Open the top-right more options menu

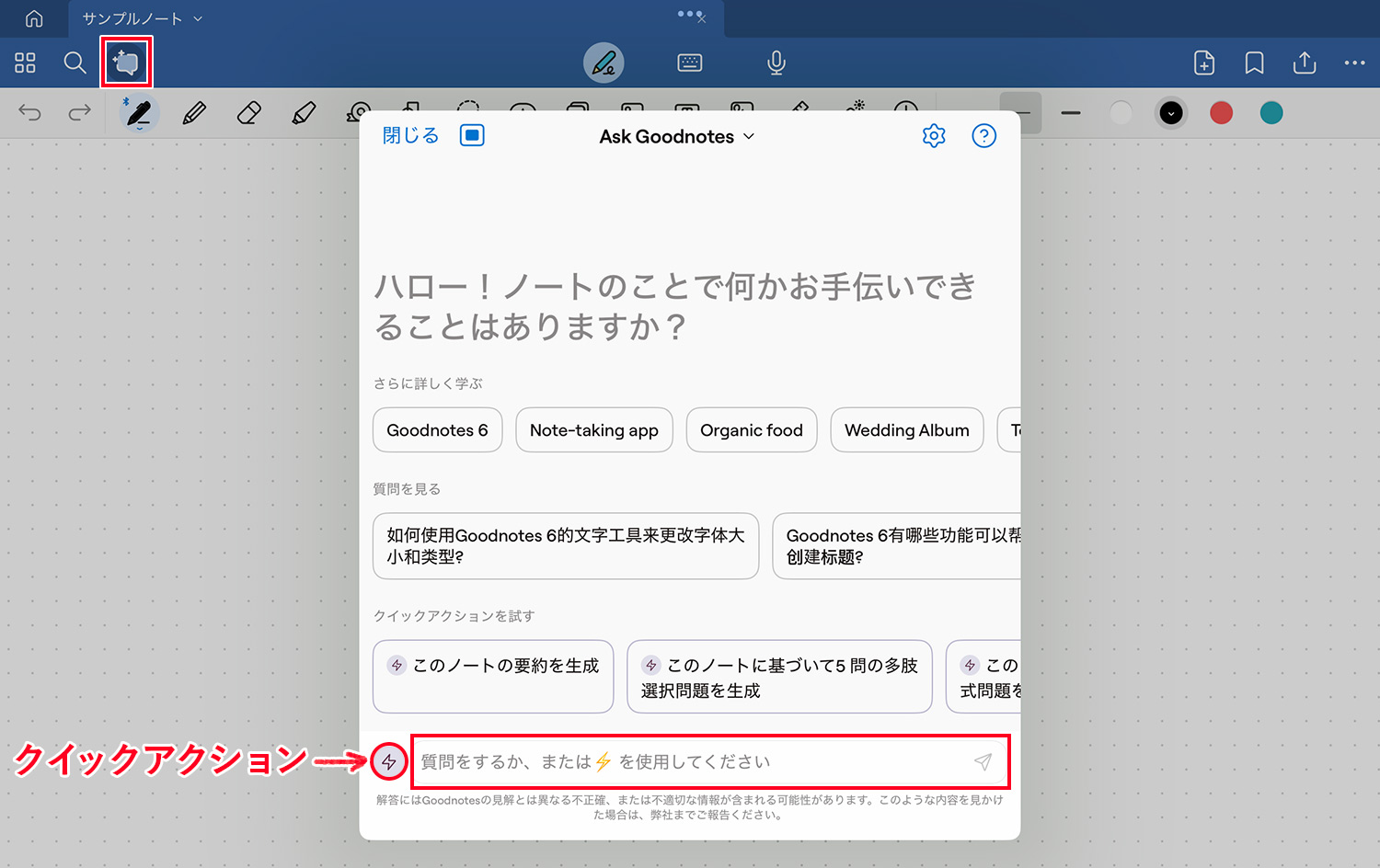pyautogui.click(x=1354, y=63)
